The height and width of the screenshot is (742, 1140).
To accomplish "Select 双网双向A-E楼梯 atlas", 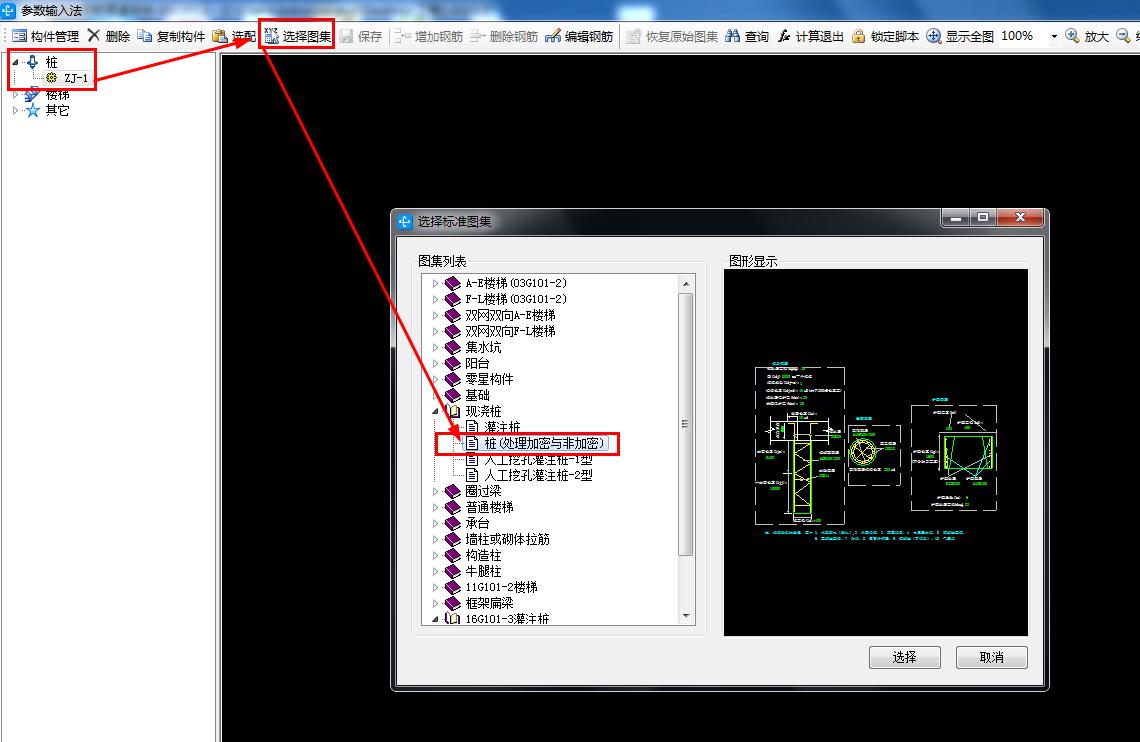I will tap(510, 315).
